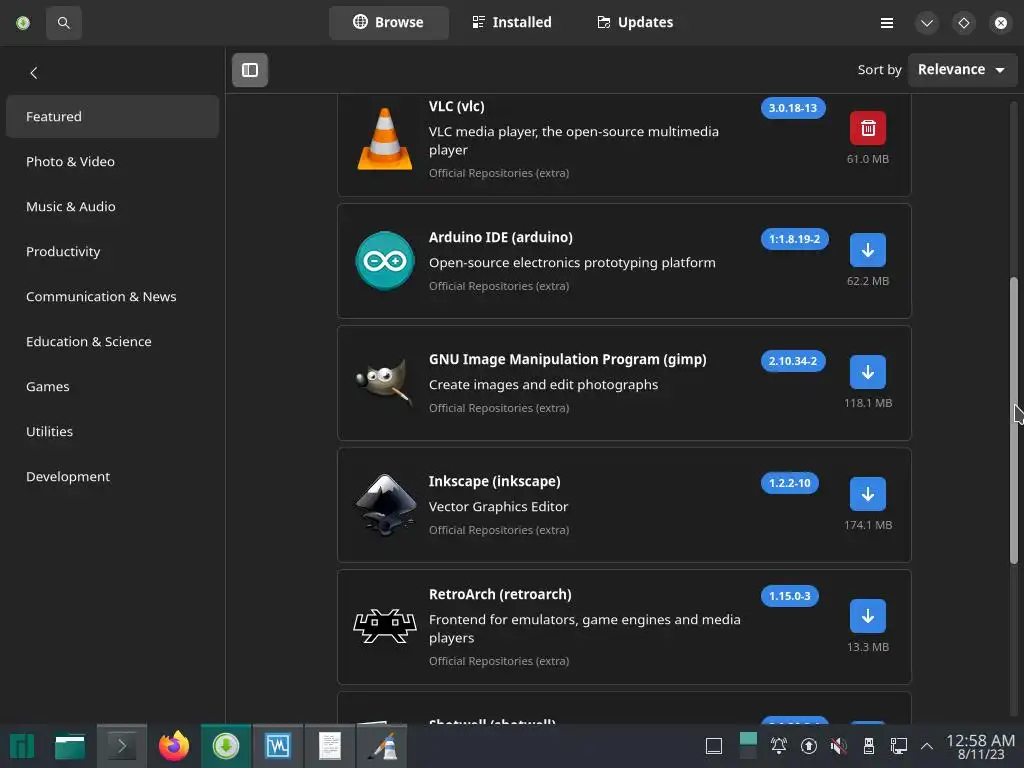
Task: Install Inkscape with download arrow
Action: (x=867, y=494)
